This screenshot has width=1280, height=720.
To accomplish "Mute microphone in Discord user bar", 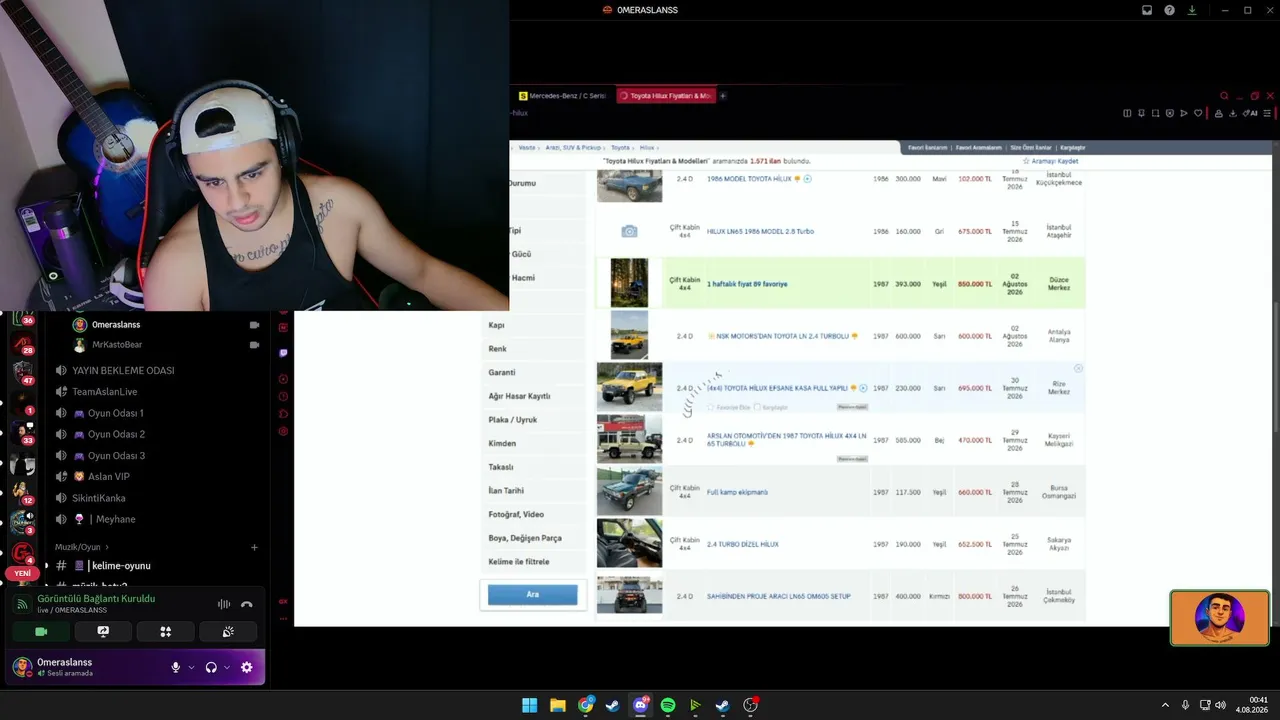I will 176,667.
